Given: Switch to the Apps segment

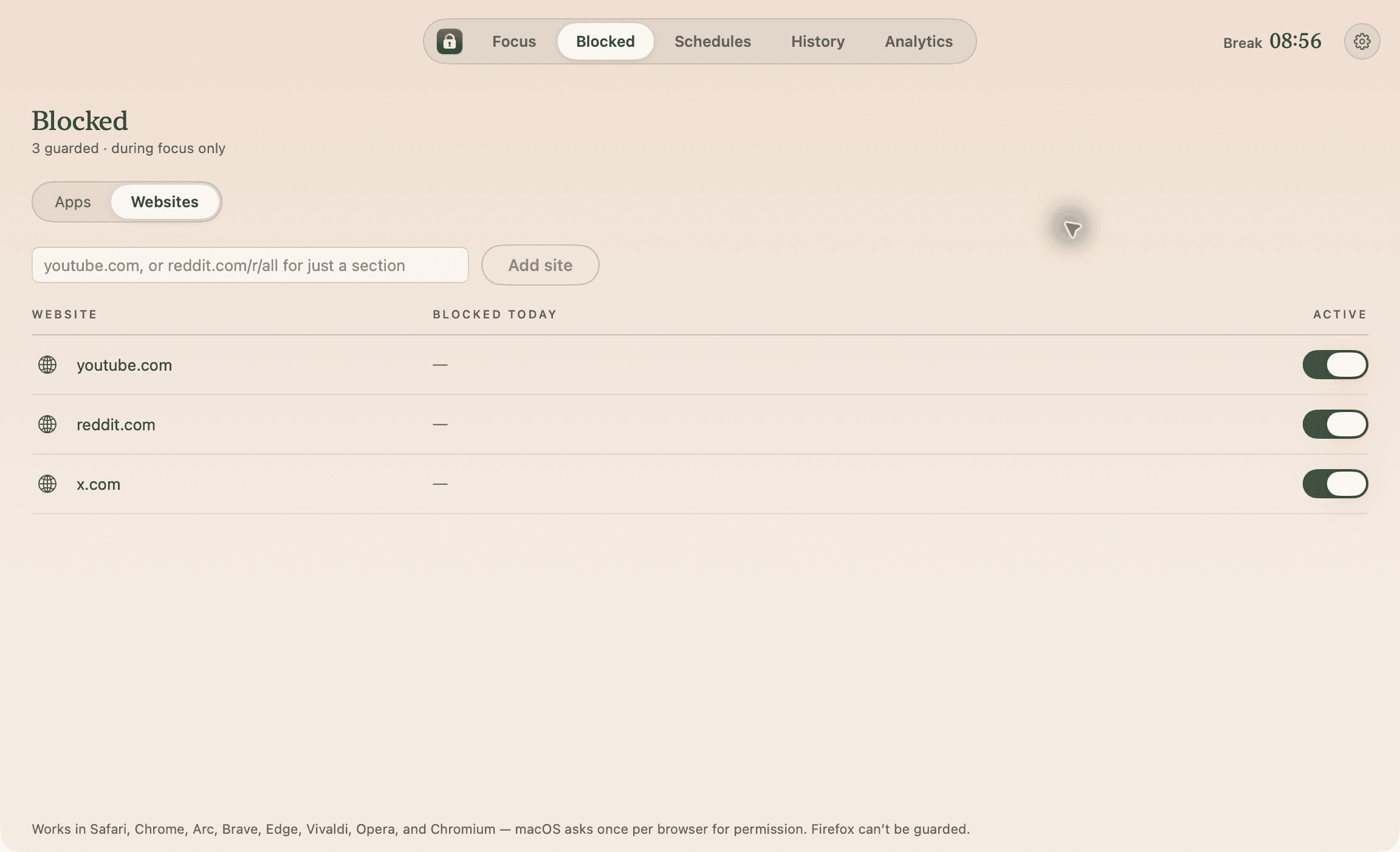Looking at the screenshot, I should tap(73, 202).
